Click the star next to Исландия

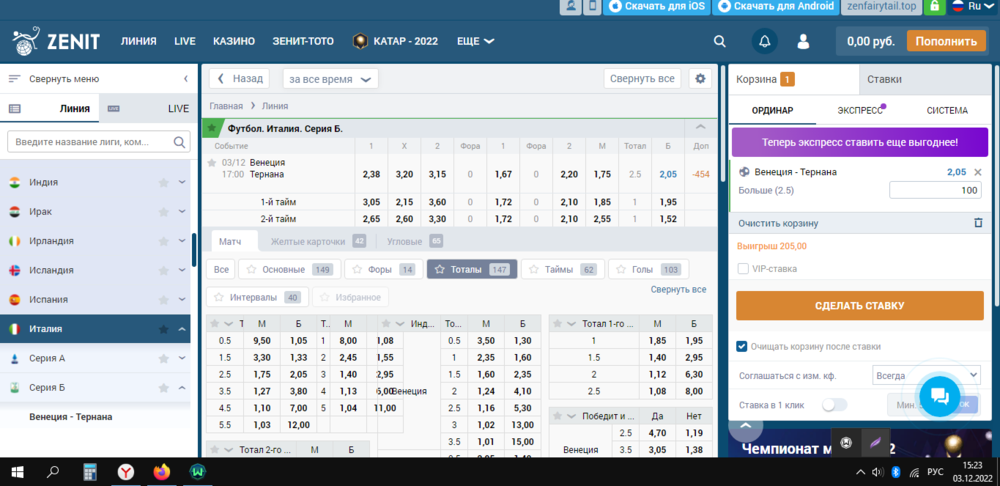click(x=163, y=270)
